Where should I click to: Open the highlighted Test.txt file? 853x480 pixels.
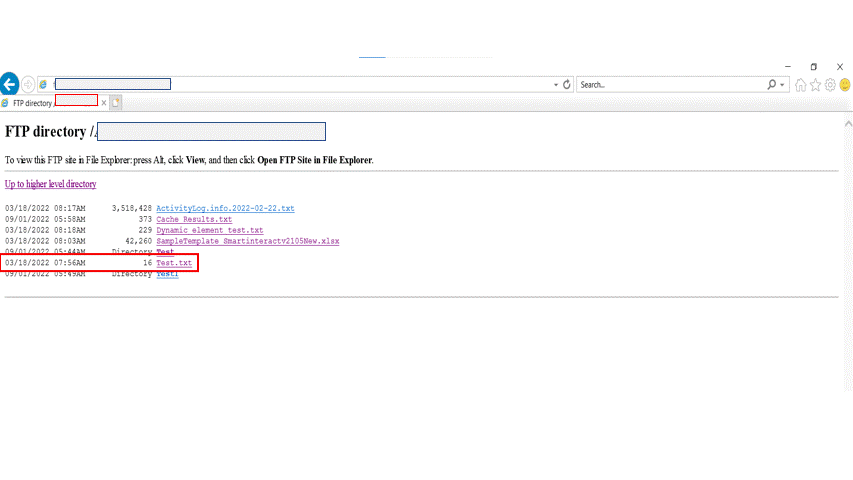pos(174,263)
